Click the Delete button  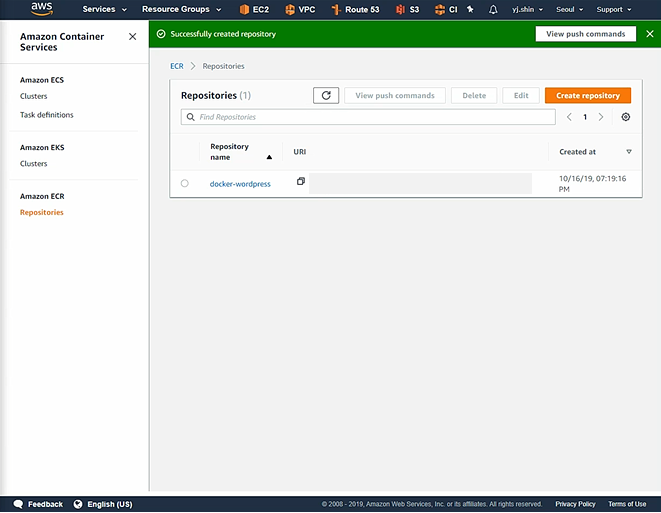(x=474, y=96)
